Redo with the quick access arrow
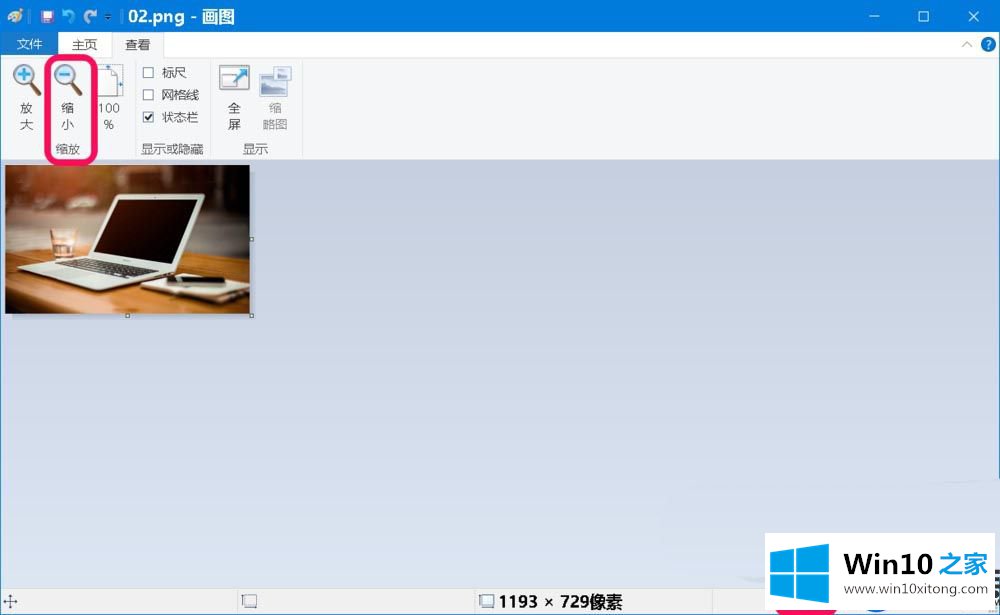Viewport: 1000px width, 615px height. [x=91, y=16]
